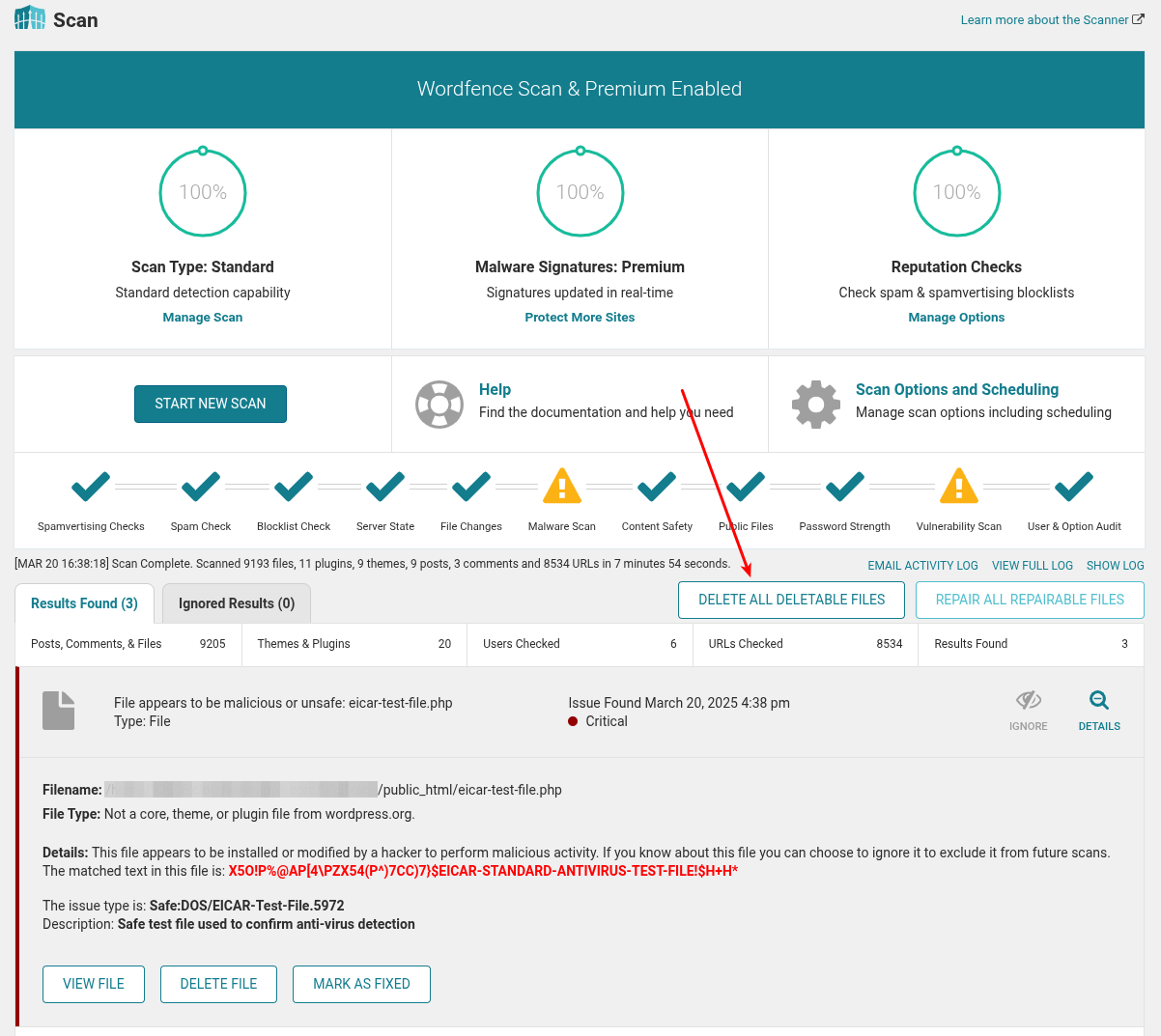Toggle IGNORE on the eicar-test-file result
The width and height of the screenshot is (1161, 1036).
pos(1028,703)
